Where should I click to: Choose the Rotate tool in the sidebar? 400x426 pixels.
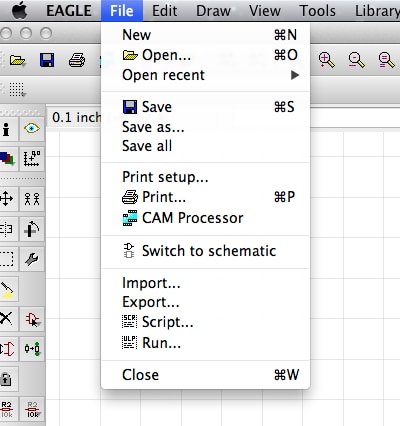pyautogui.click(x=32, y=229)
